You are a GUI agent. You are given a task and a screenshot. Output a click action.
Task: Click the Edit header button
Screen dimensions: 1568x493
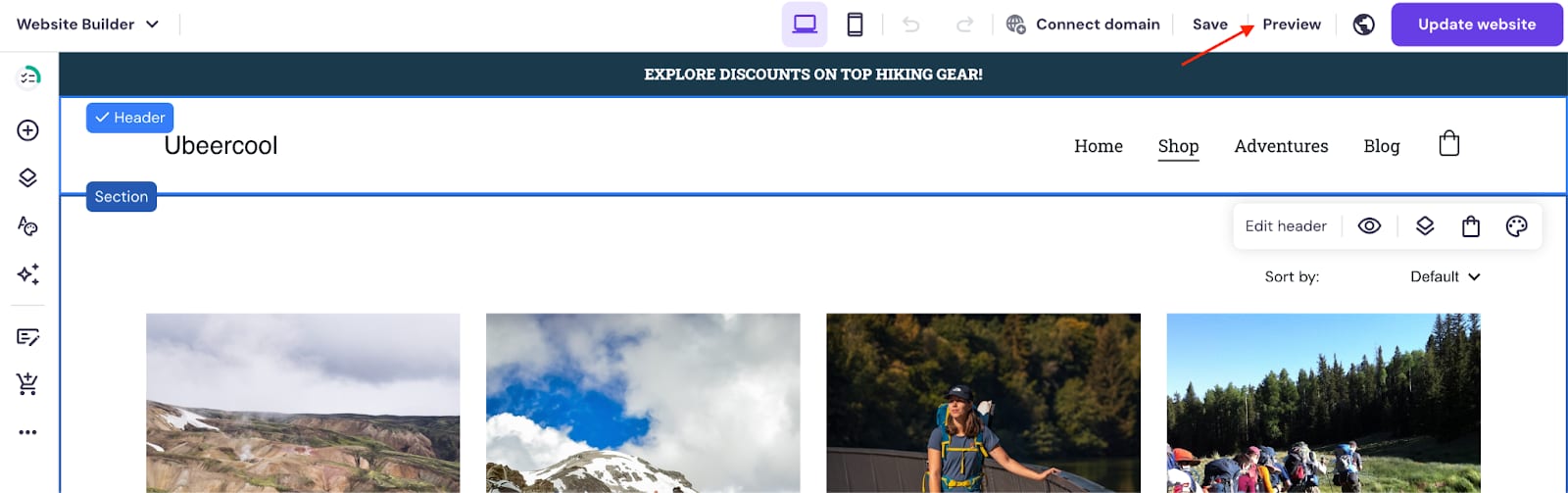(1286, 226)
